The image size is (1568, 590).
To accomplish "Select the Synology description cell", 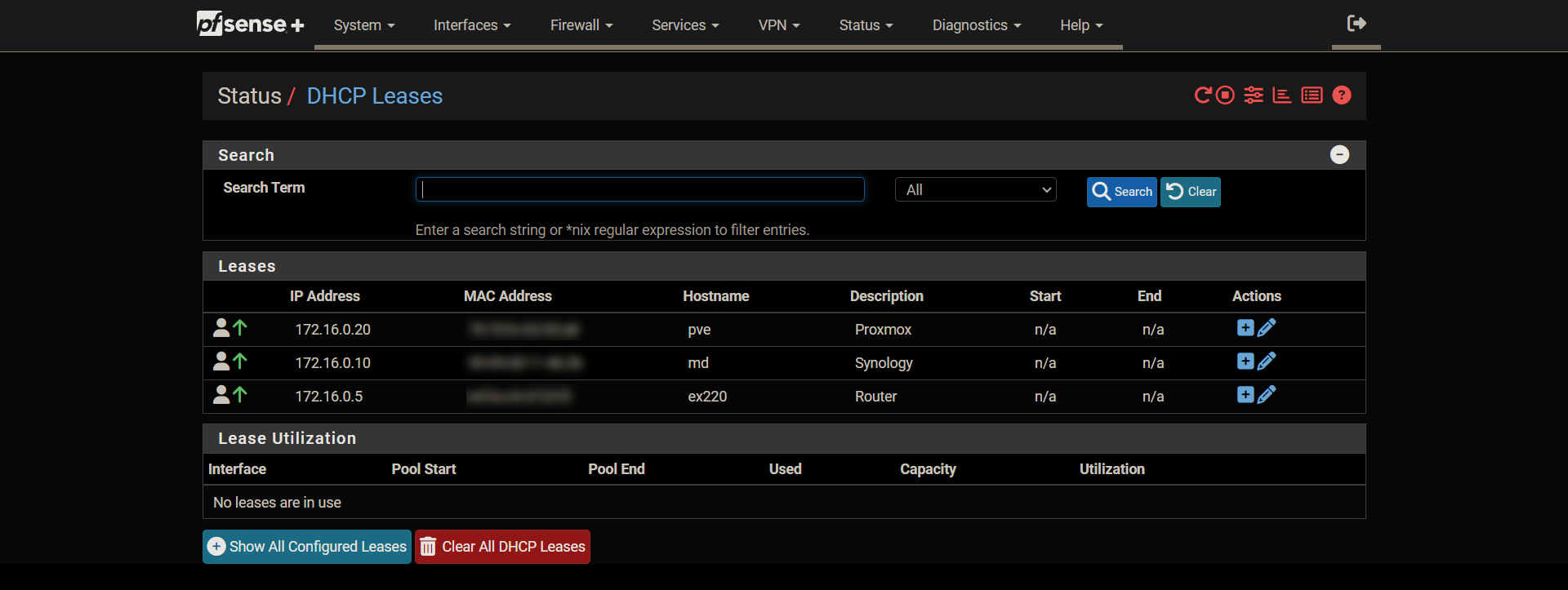I will (884, 363).
